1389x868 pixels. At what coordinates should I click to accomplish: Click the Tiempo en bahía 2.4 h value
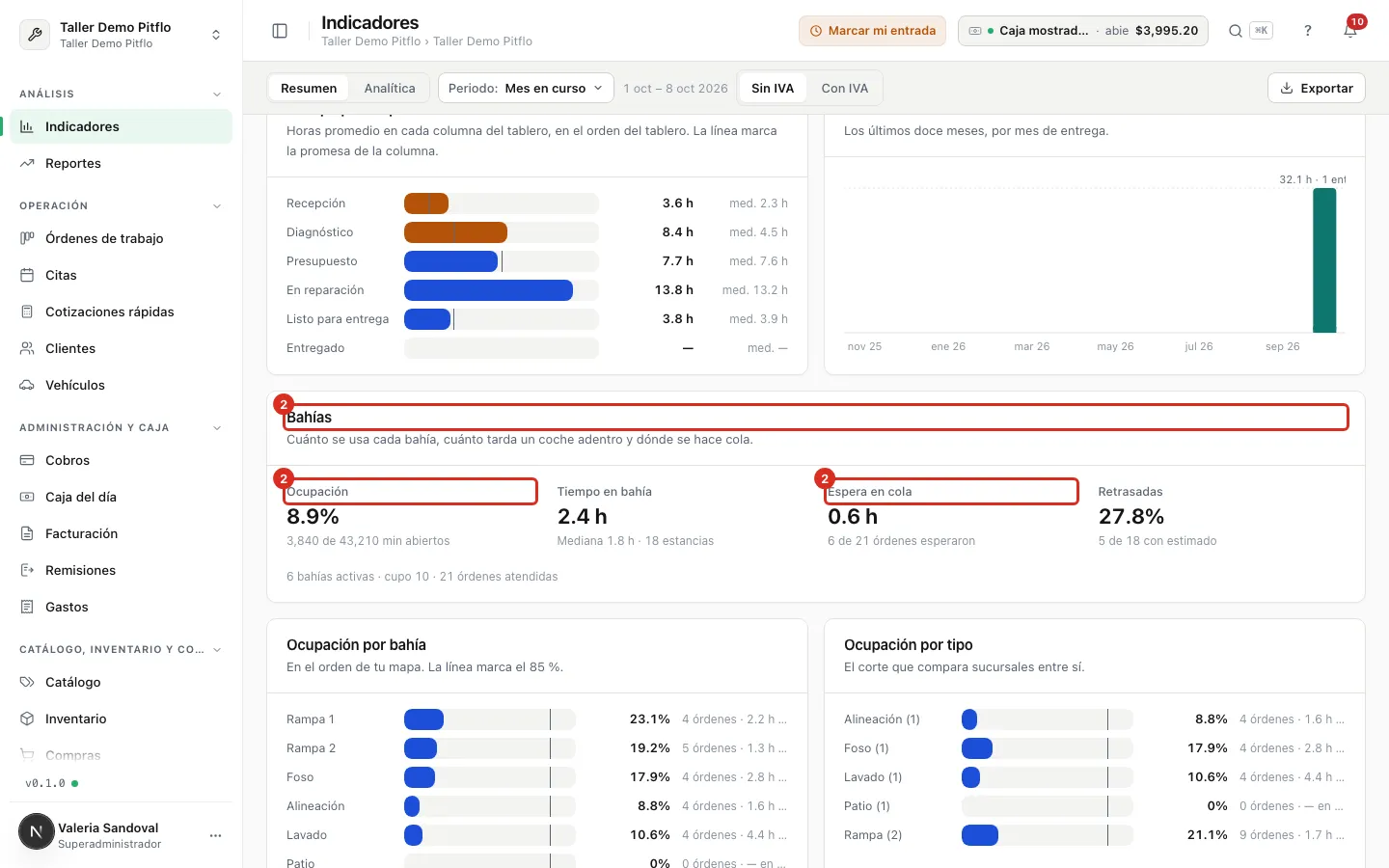(x=583, y=517)
